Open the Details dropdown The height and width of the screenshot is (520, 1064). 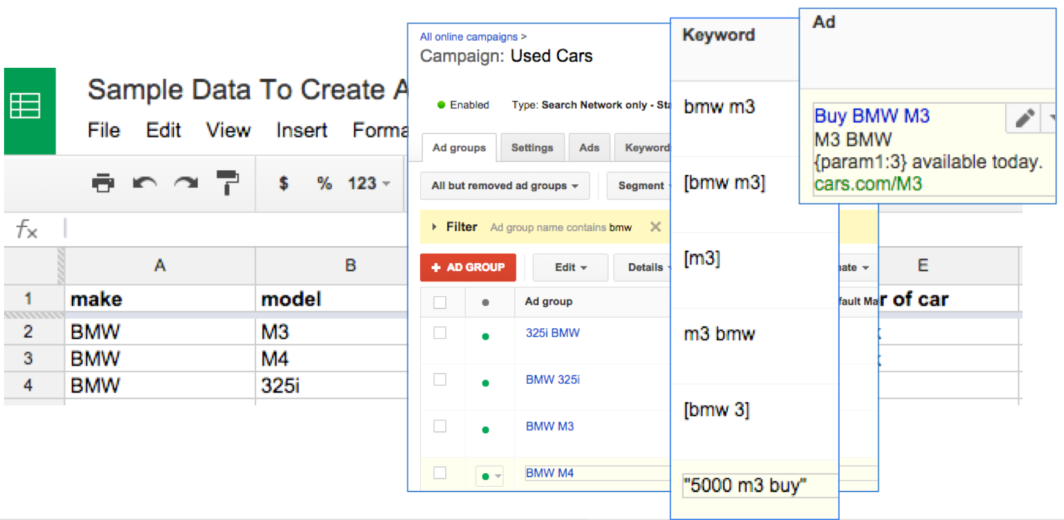click(x=643, y=267)
